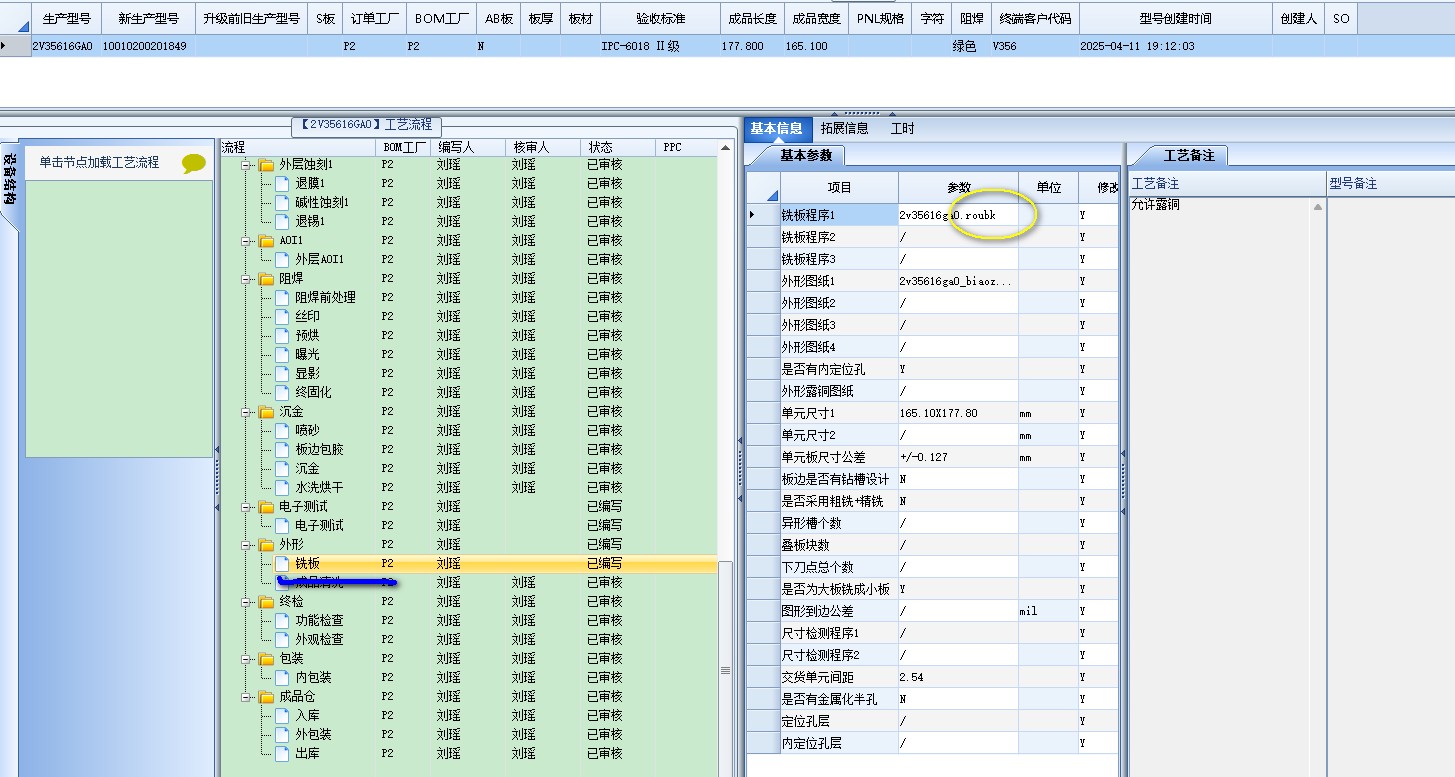Click the folder icon beside AOI1
The width and height of the screenshot is (1455, 777).
pos(266,240)
